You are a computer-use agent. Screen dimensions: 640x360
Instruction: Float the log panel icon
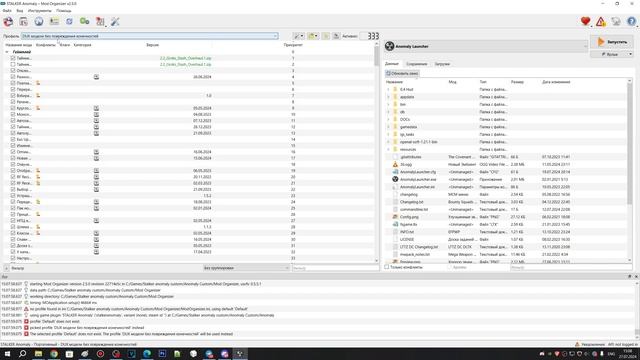630,276
